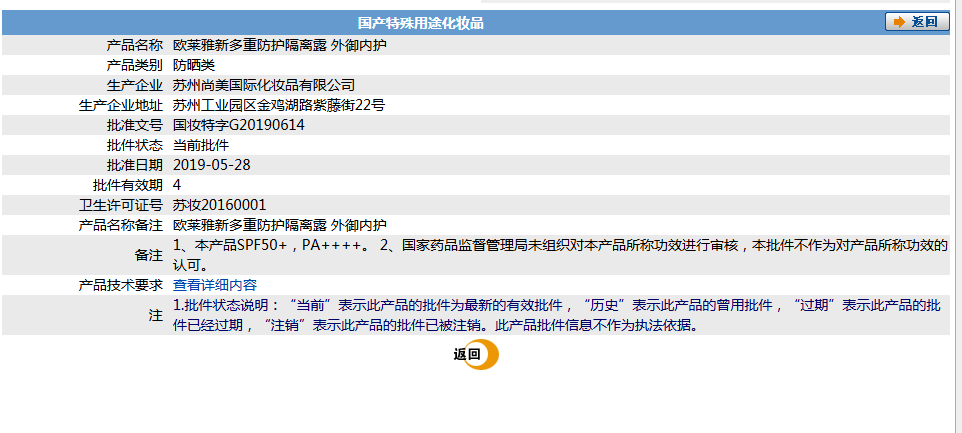Click the 批件状态 field label
The width and height of the screenshot is (962, 433).
coord(134,145)
